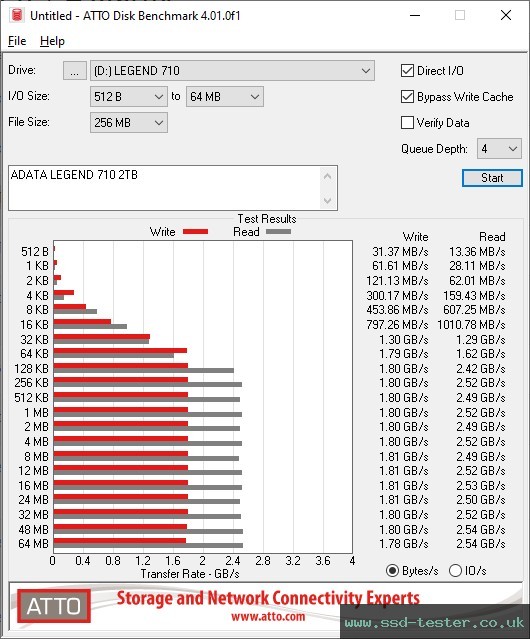530x639 pixels.
Task: Click the description box scroll down arrow
Action: [x=328, y=200]
